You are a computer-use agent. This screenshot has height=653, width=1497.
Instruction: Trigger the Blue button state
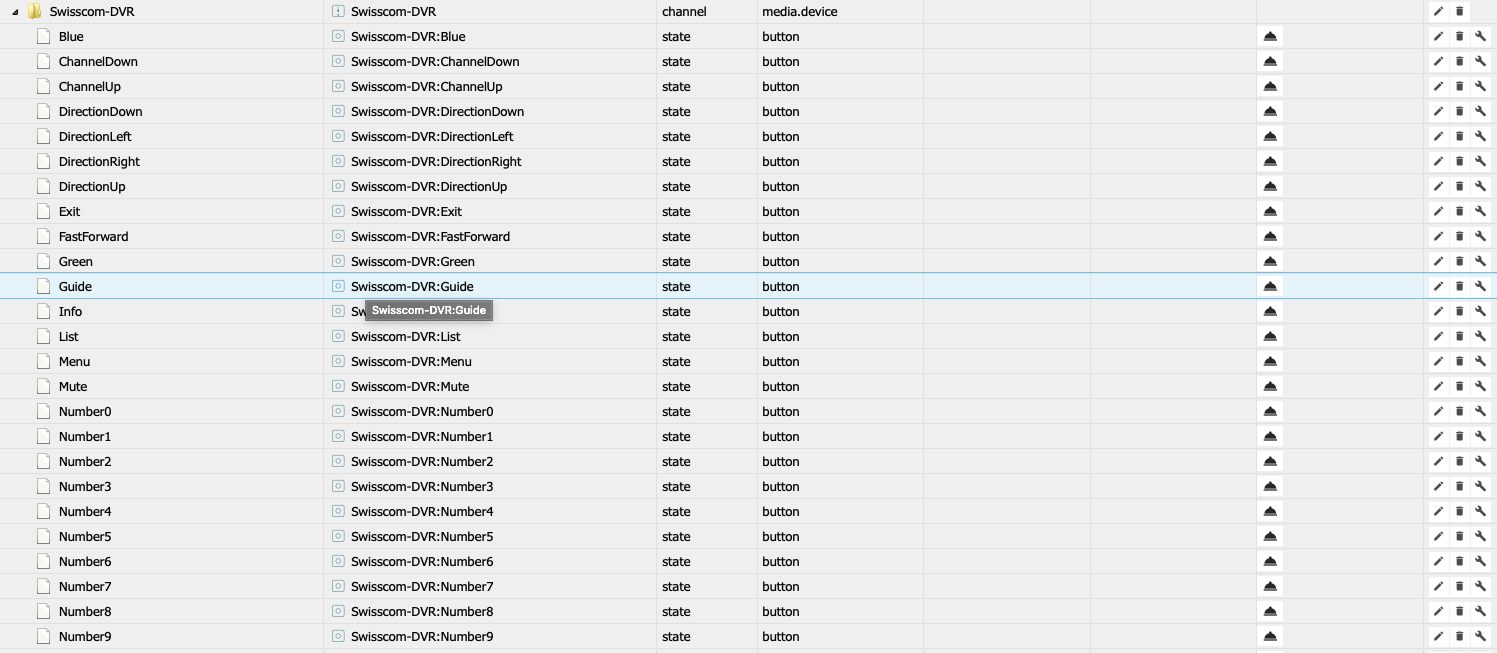1270,36
